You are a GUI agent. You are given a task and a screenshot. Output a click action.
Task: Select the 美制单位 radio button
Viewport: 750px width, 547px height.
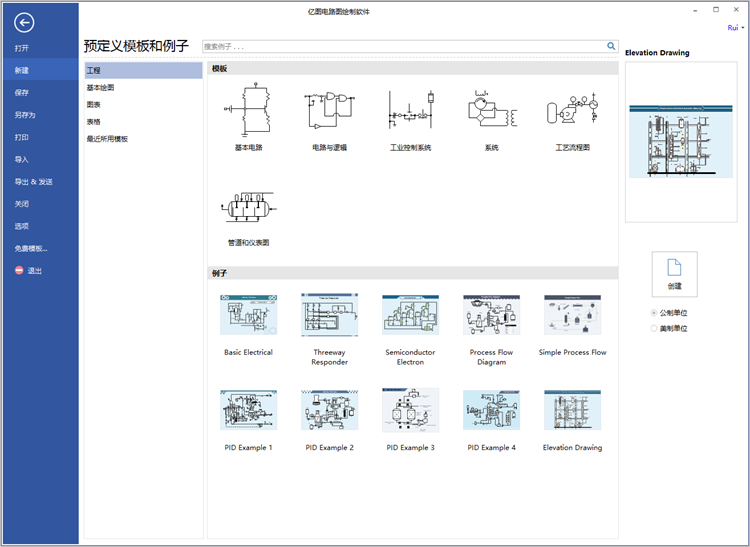click(654, 328)
